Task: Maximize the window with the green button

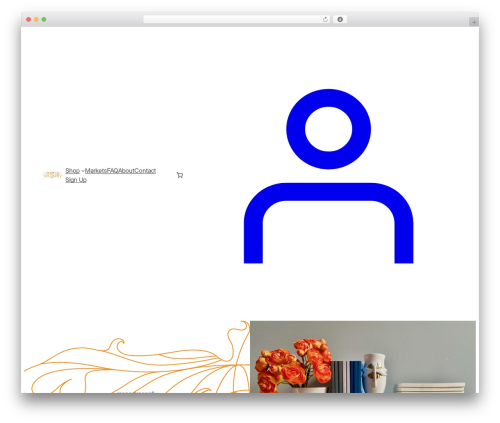Action: click(44, 20)
